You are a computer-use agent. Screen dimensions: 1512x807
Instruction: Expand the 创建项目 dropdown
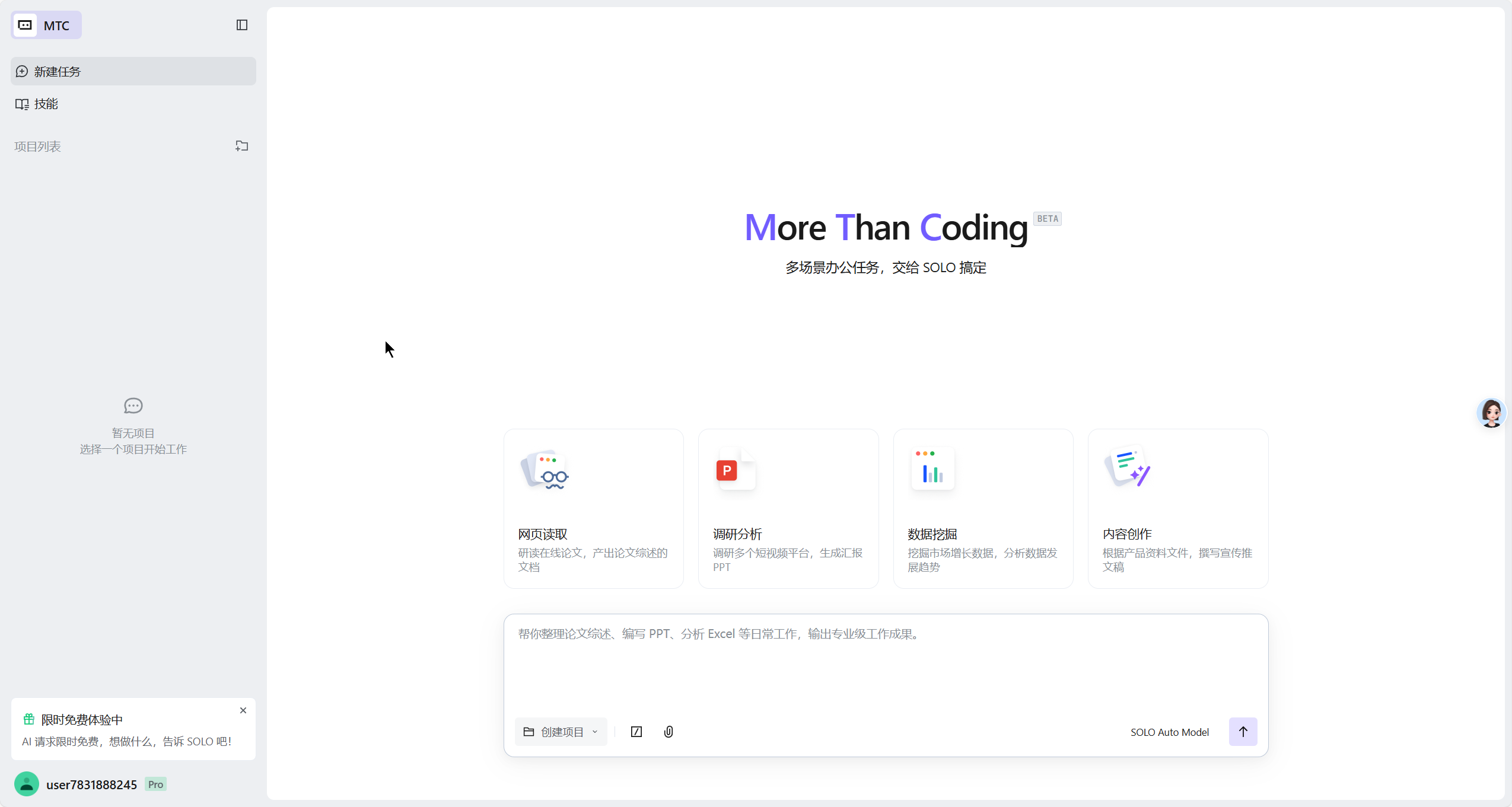point(561,732)
